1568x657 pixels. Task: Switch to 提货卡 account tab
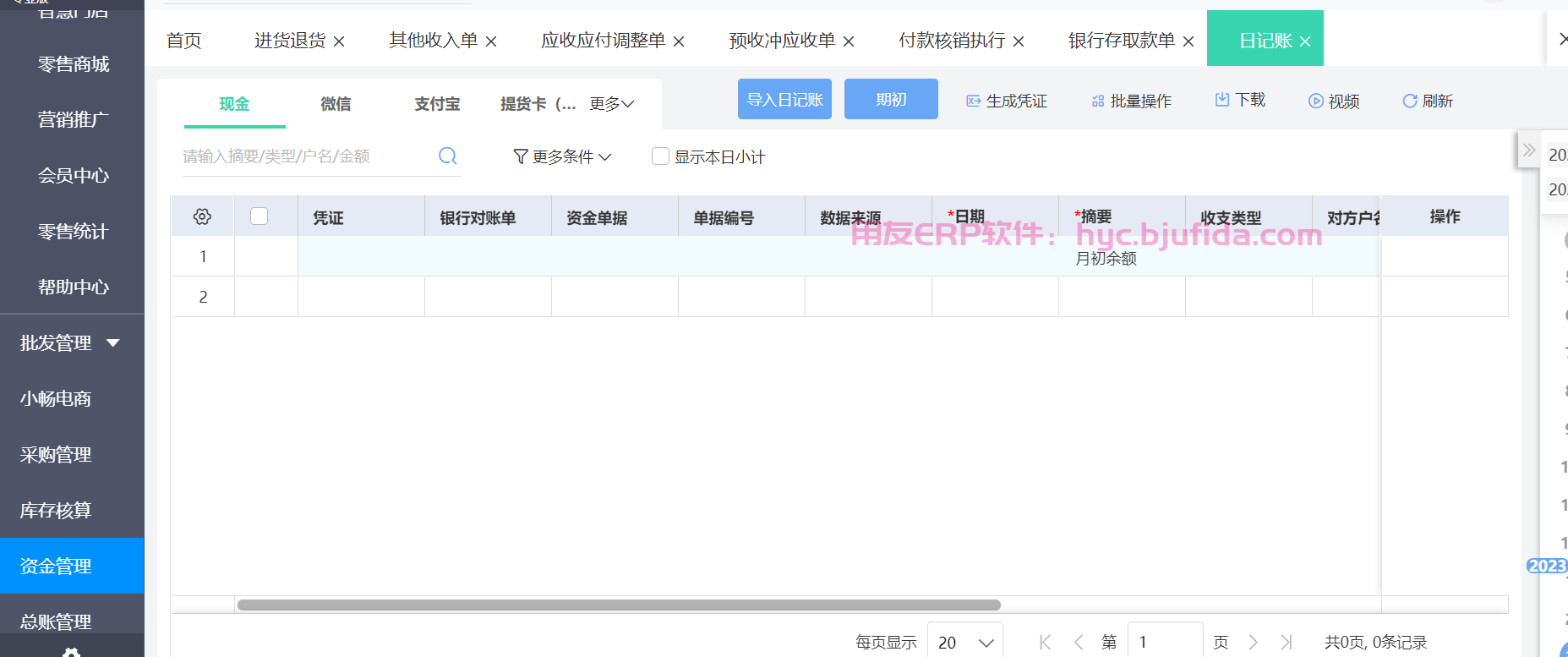538,103
